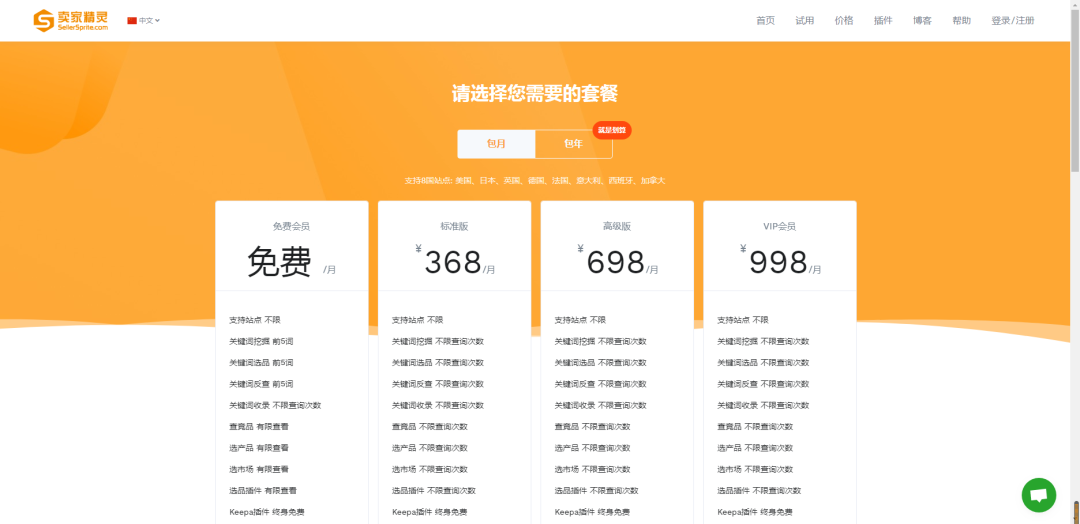Open the 帮助 nav item

click(x=962, y=21)
